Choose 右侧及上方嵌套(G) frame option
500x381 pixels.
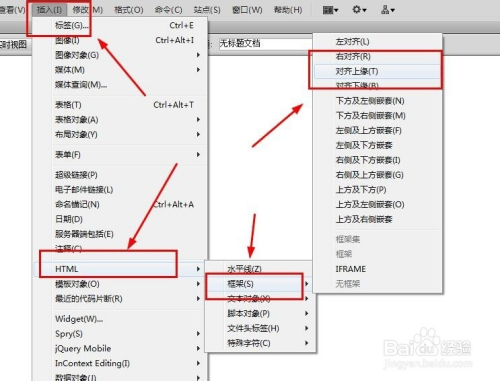click(x=377, y=175)
